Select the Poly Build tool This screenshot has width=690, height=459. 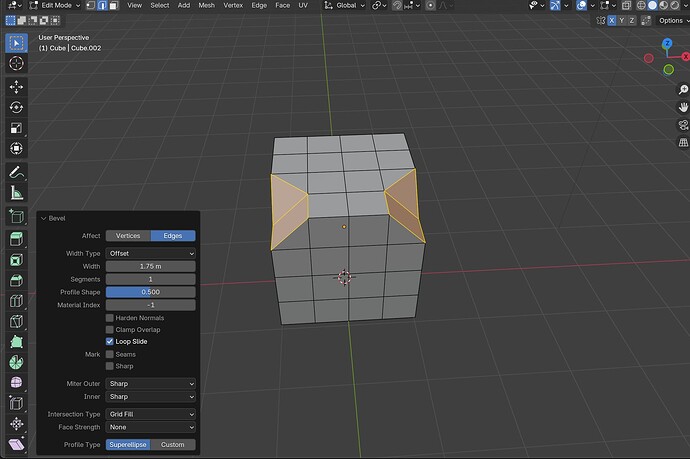(x=16, y=342)
